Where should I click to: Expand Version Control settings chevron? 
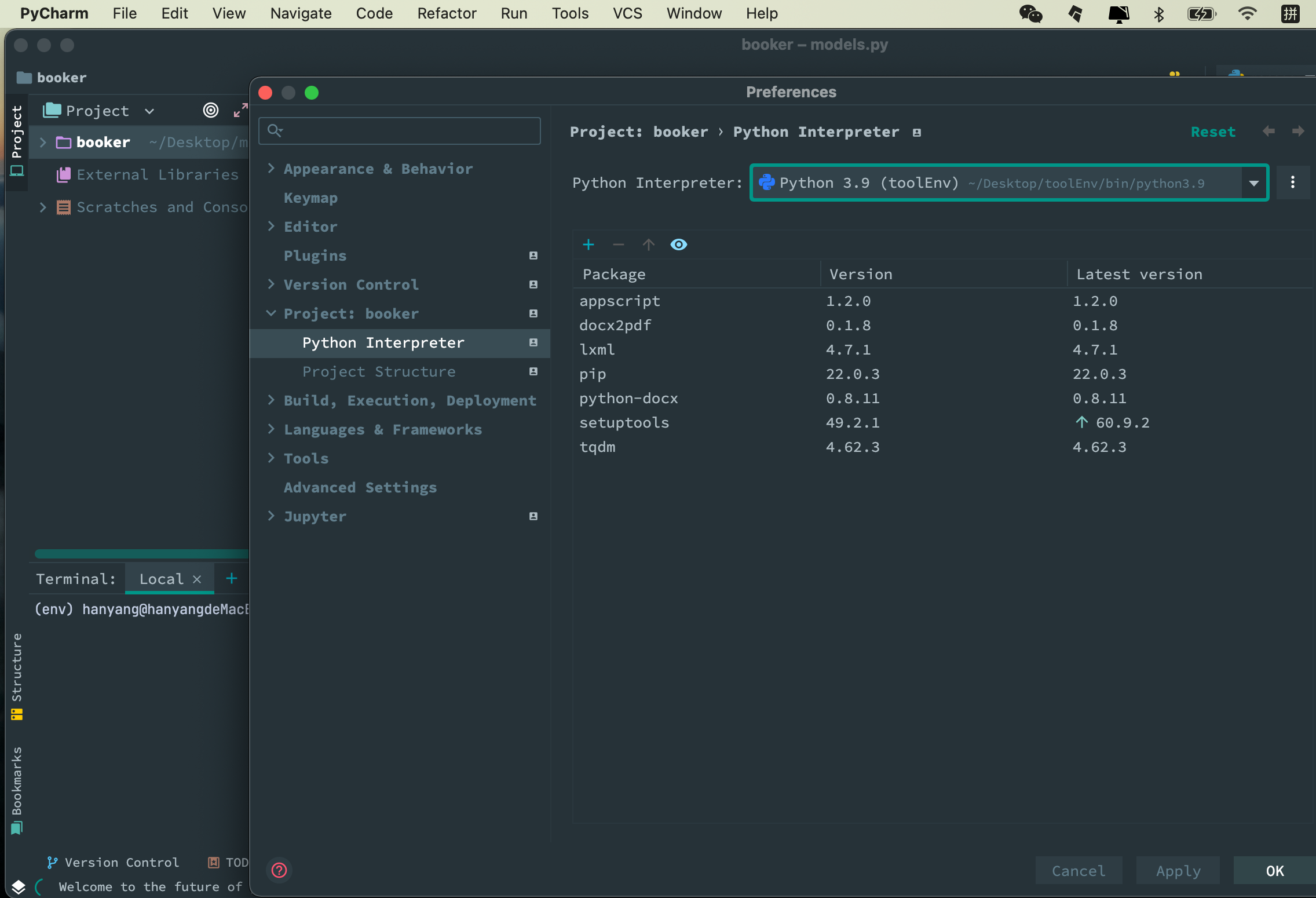270,284
